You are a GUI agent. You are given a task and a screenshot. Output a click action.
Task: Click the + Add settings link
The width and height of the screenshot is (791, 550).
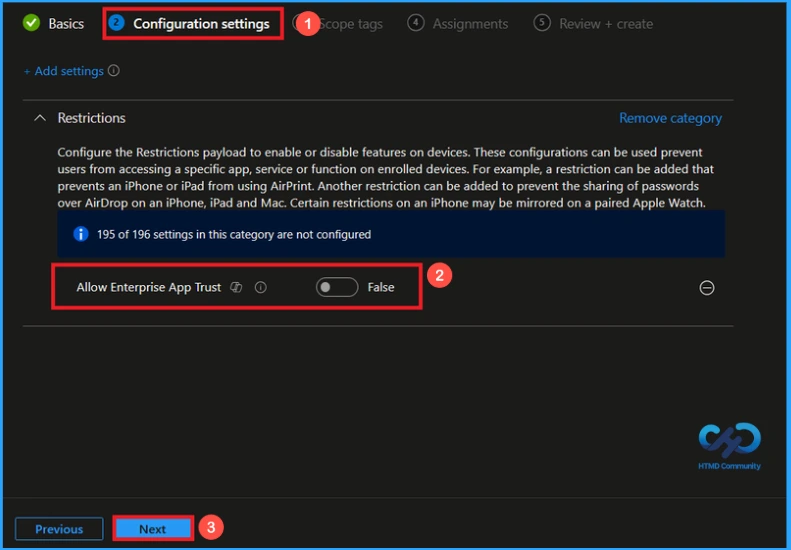click(x=64, y=71)
